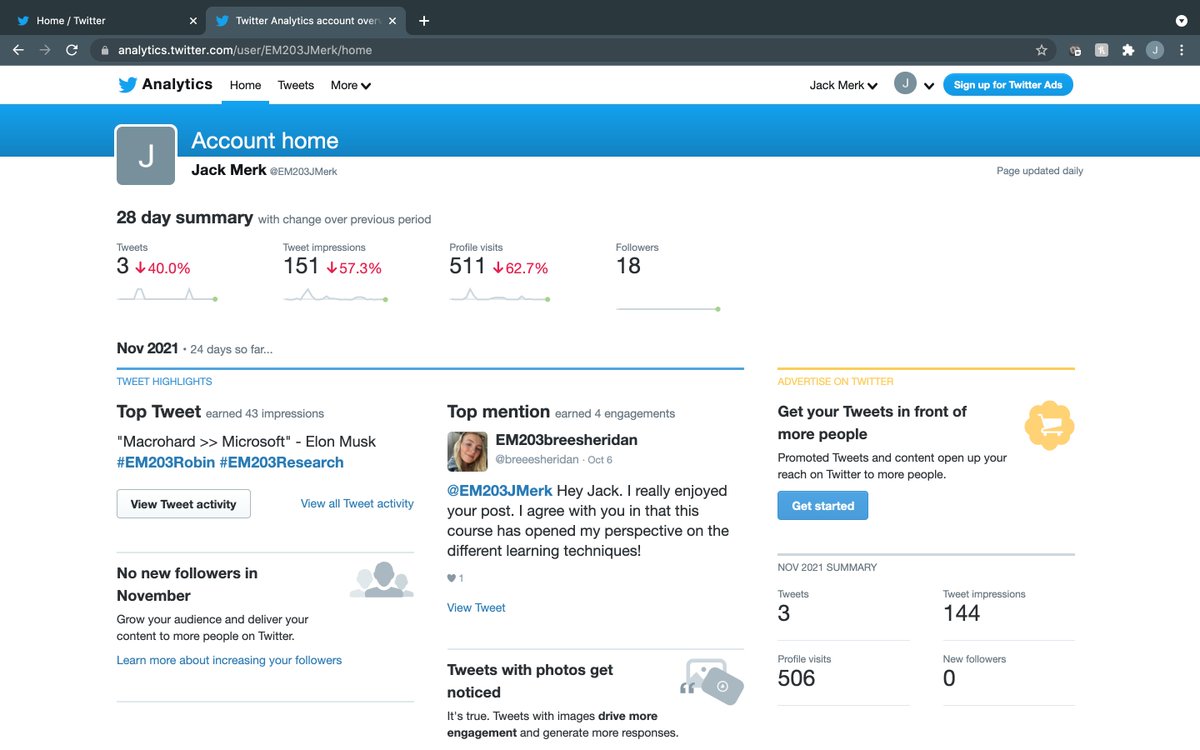Click the Tweets sparkline chart
The width and height of the screenshot is (1200, 750).
167,294
